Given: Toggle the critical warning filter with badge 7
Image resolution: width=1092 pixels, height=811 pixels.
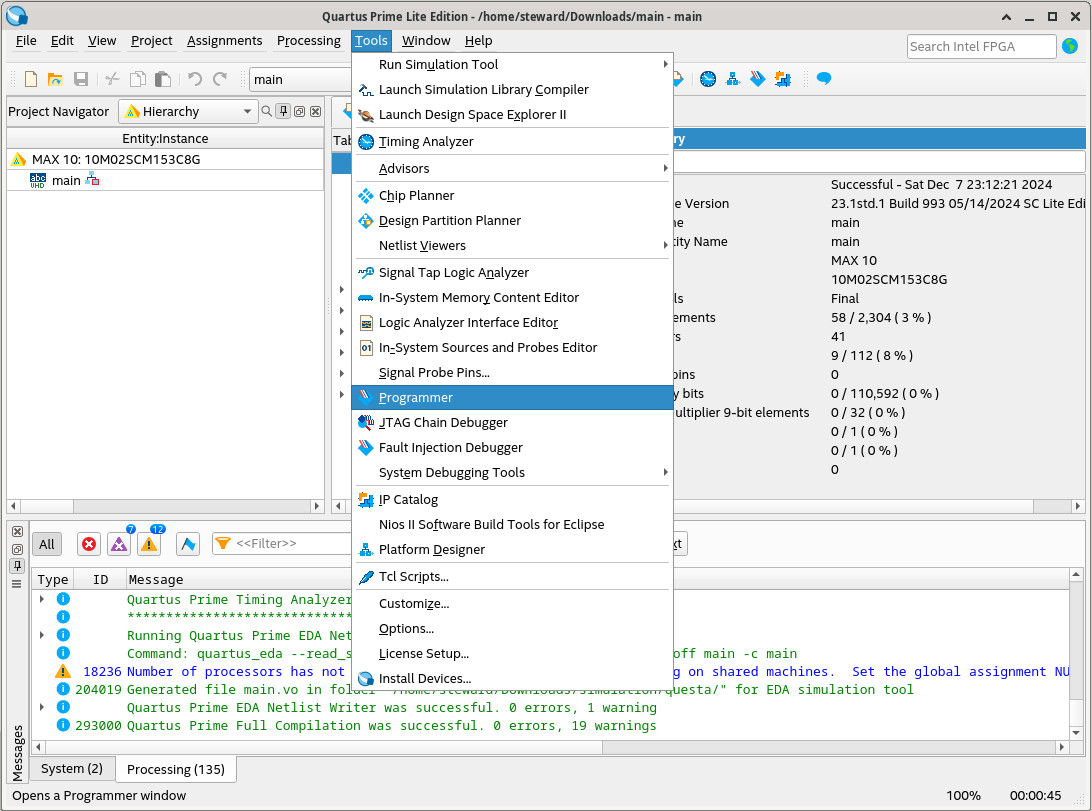Looking at the screenshot, I should [119, 544].
